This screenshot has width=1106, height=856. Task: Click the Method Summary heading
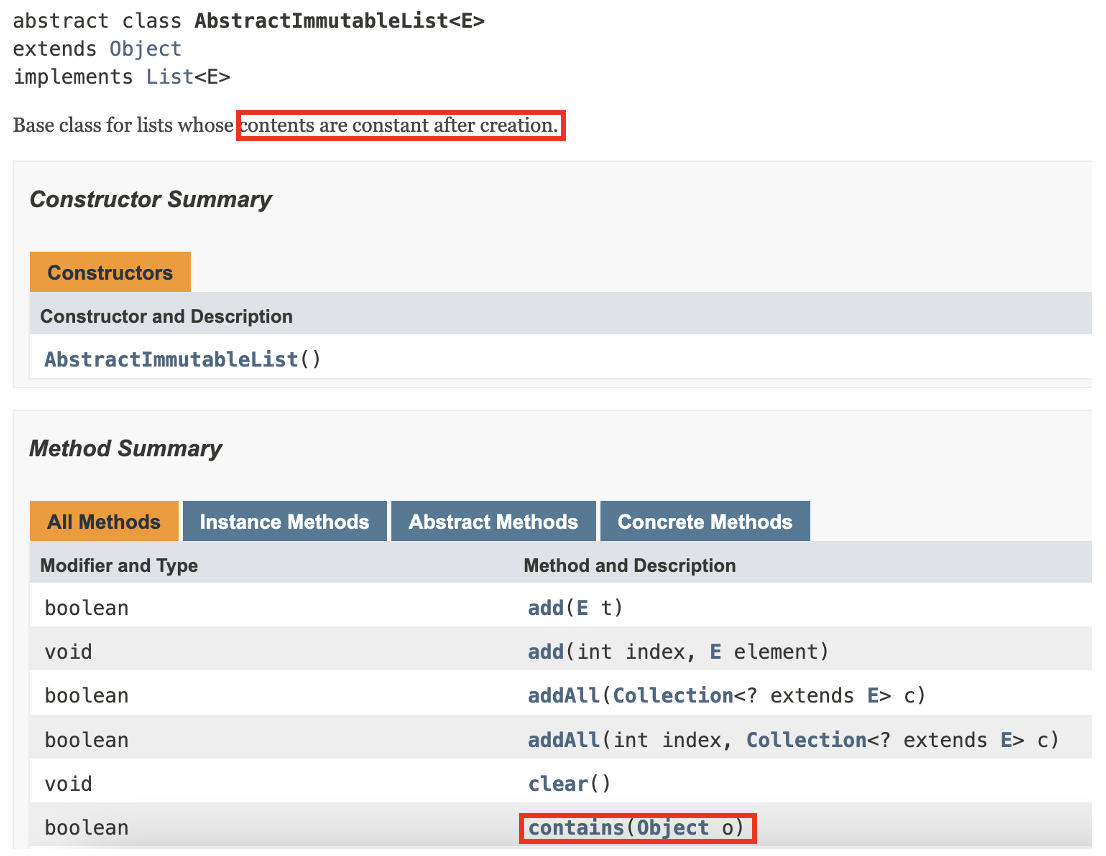click(x=126, y=448)
